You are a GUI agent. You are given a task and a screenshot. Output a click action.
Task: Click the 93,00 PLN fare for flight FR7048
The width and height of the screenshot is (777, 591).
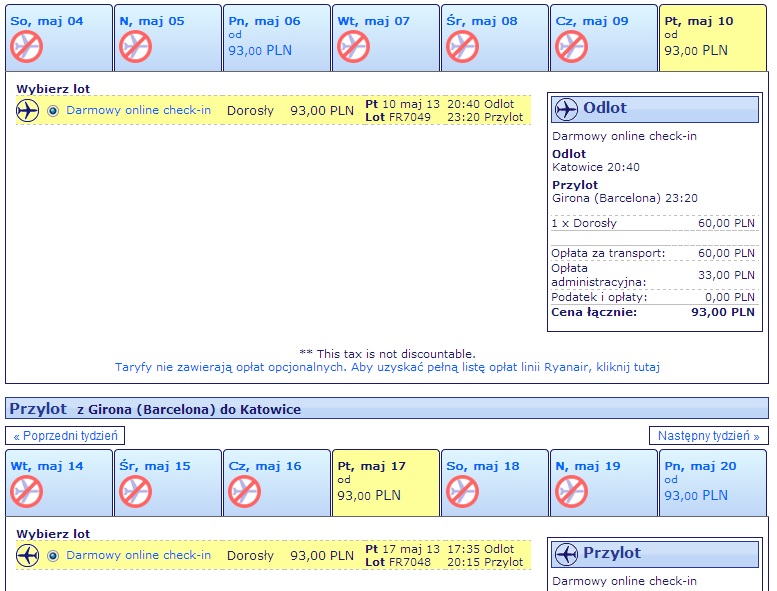(x=322, y=555)
